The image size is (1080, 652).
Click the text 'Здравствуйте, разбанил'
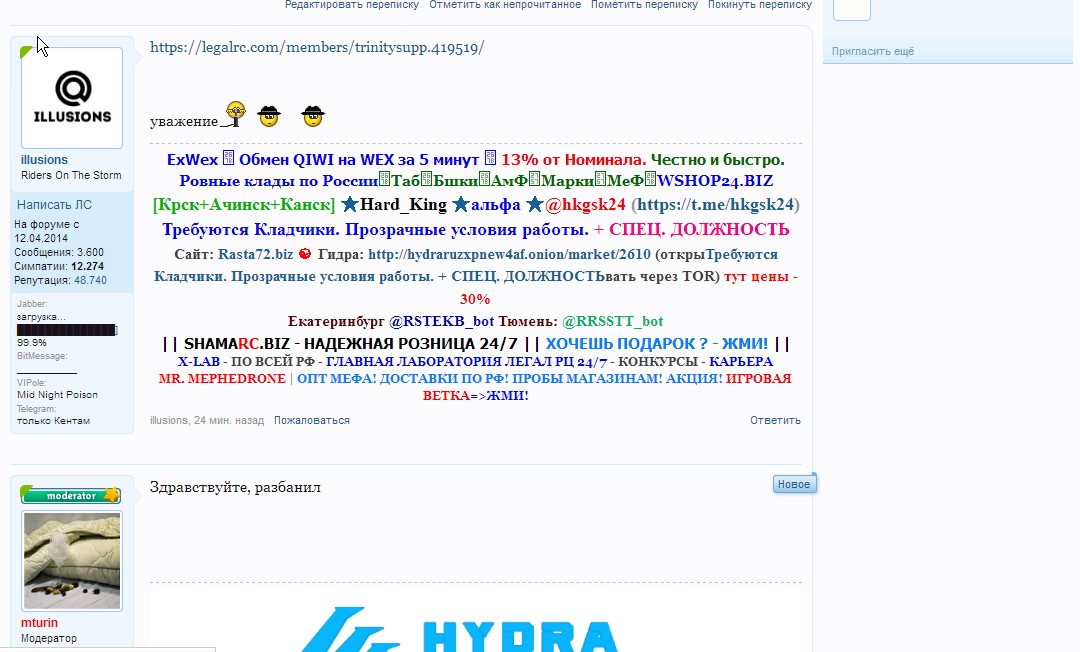click(236, 487)
